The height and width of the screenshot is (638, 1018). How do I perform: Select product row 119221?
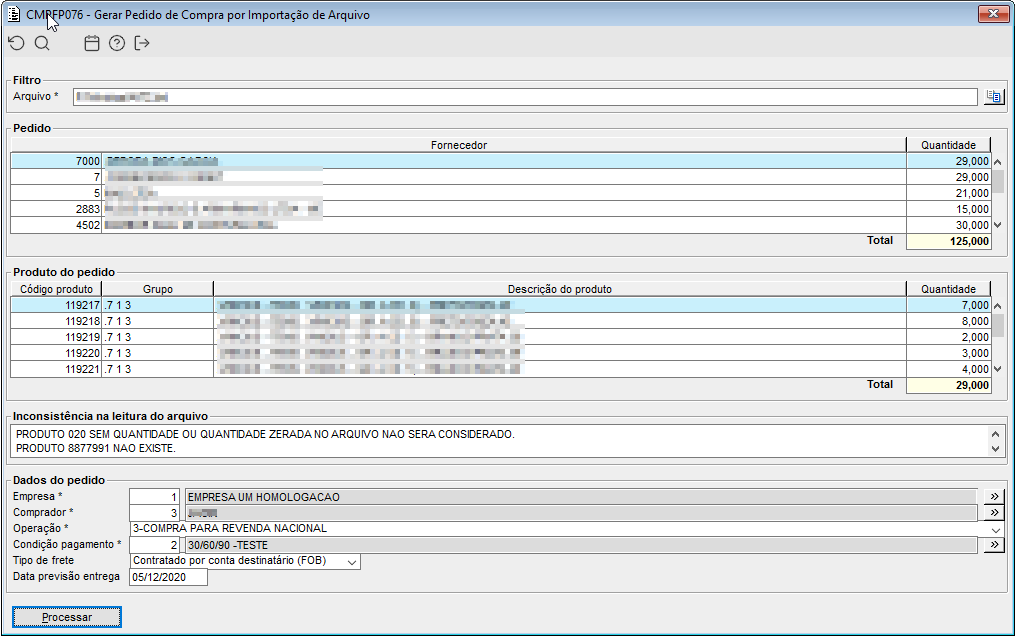coord(501,369)
